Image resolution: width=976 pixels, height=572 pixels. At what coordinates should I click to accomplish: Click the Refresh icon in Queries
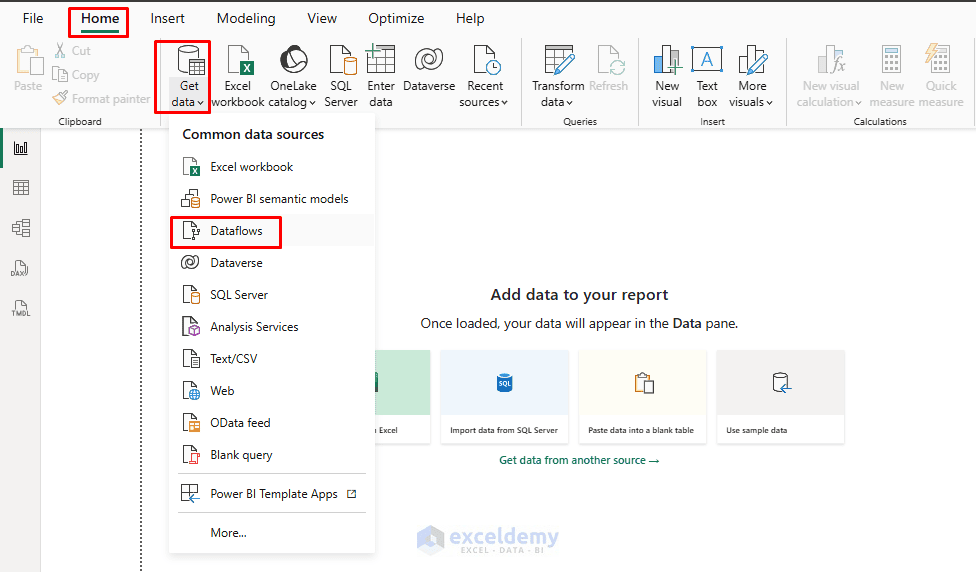(611, 60)
